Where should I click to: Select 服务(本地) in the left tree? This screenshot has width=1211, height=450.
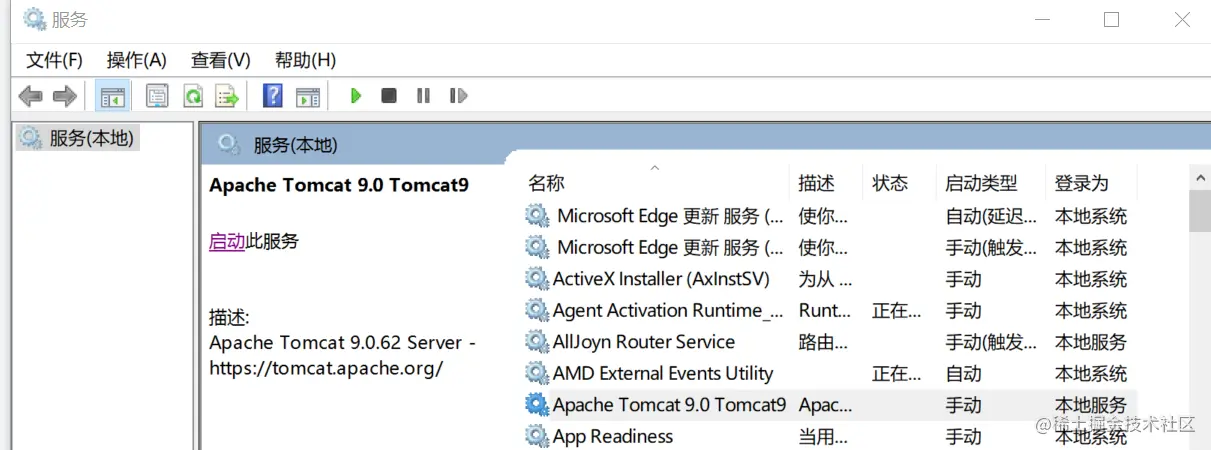(91, 138)
